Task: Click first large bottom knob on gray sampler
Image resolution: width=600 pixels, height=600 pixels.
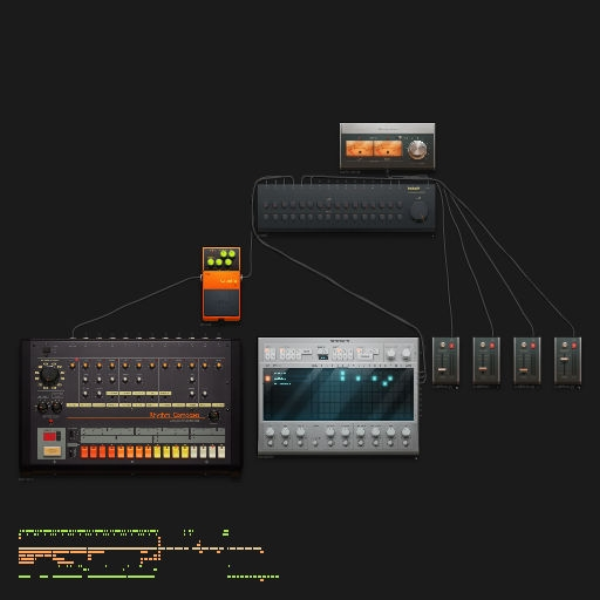Action: 270,432
